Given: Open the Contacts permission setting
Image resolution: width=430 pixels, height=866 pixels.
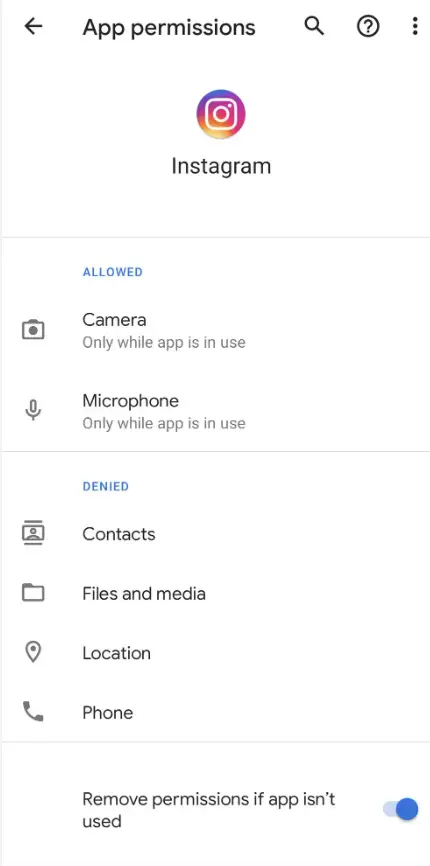Looking at the screenshot, I should (215, 534).
